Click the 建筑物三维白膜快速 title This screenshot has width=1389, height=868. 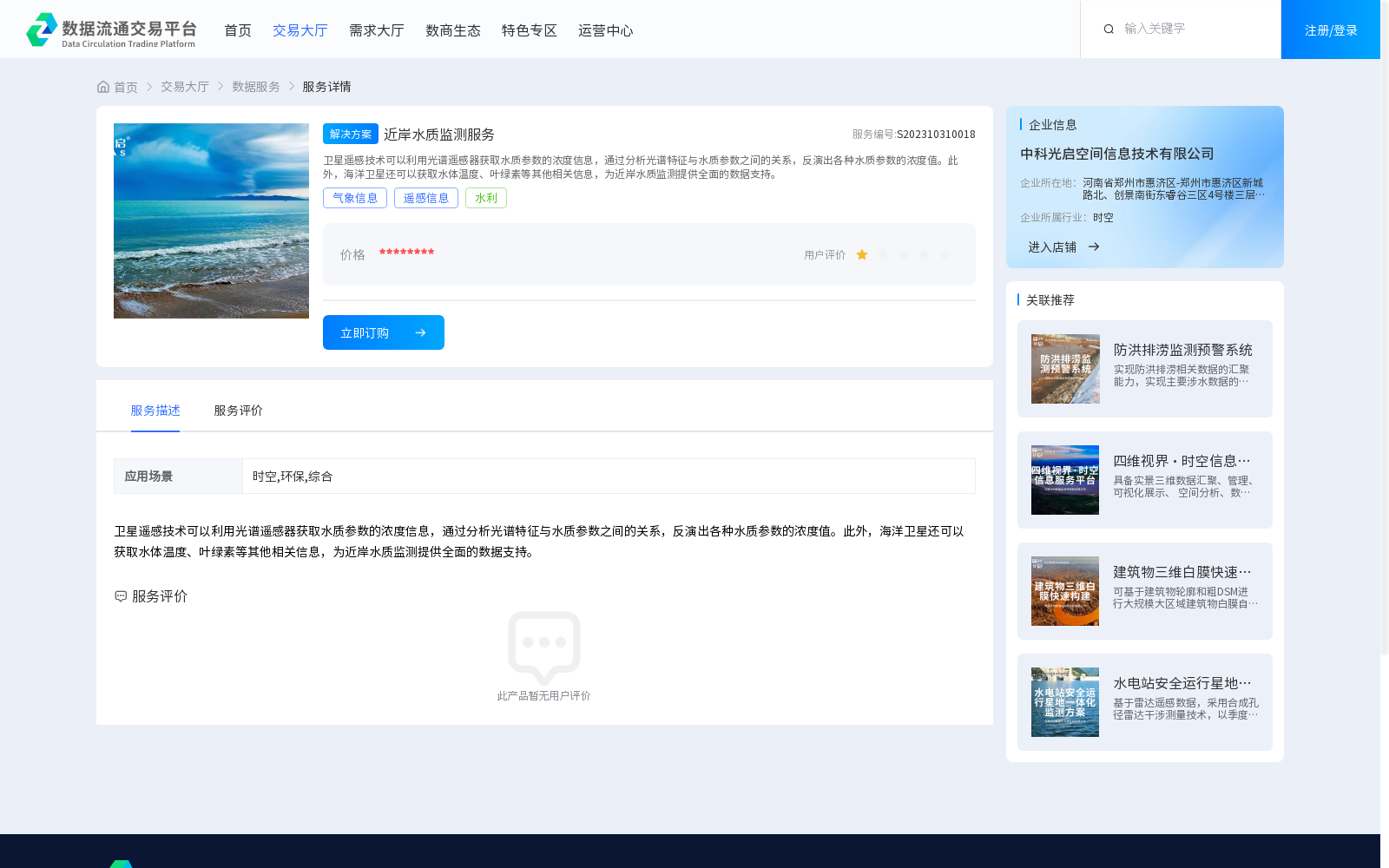pyautogui.click(x=1182, y=572)
